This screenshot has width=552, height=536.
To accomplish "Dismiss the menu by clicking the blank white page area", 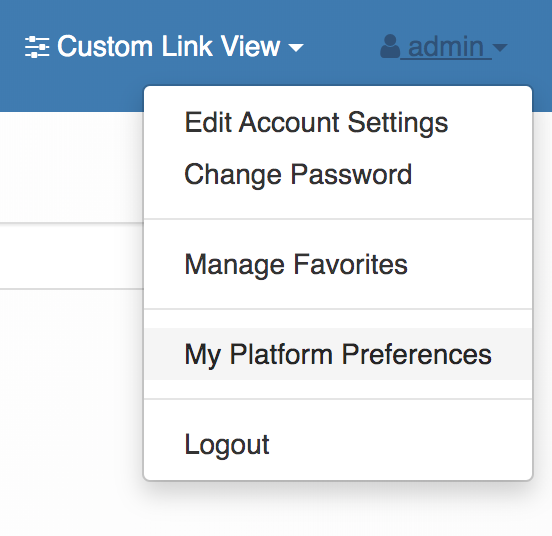I will 70,405.
